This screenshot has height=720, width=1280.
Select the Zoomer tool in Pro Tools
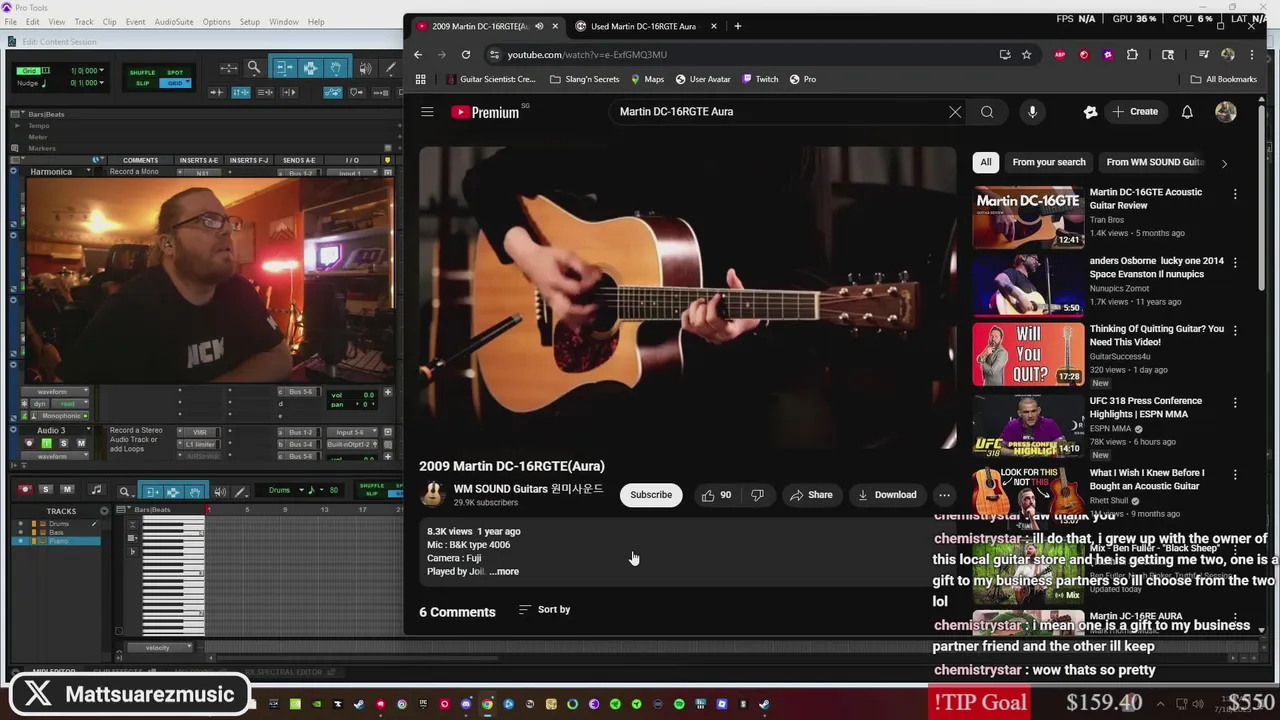254,68
